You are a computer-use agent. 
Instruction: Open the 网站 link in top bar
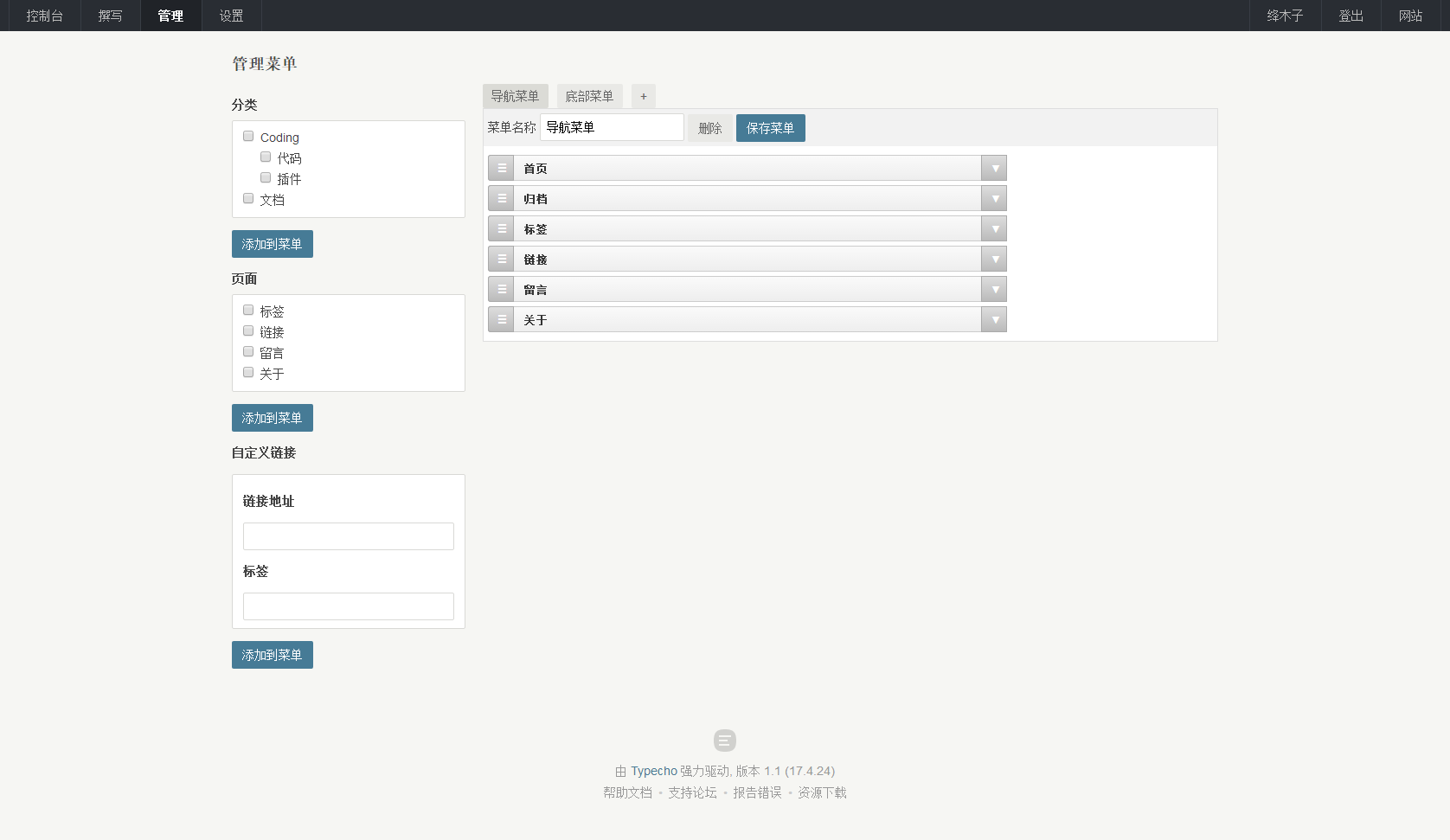click(1410, 16)
